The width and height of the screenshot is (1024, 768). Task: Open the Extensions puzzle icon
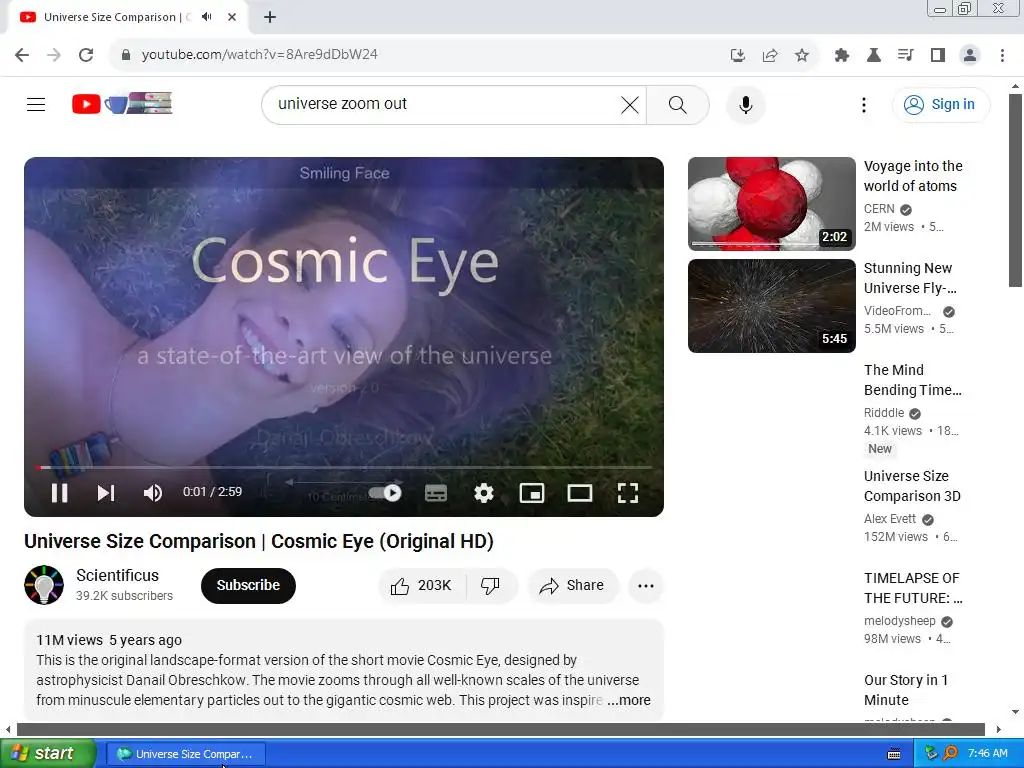[841, 55]
